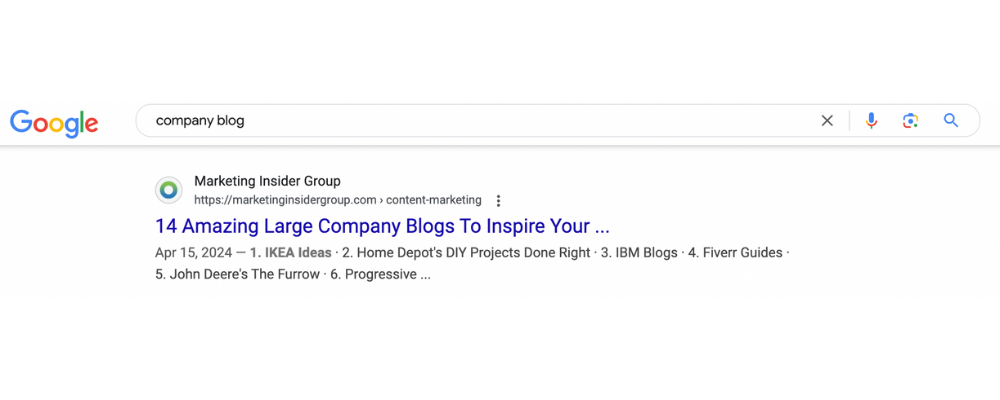Screen dimensions: 1000x400
Task: Click 'Fiverr Guides' in the snippet
Action: [x=740, y=253]
